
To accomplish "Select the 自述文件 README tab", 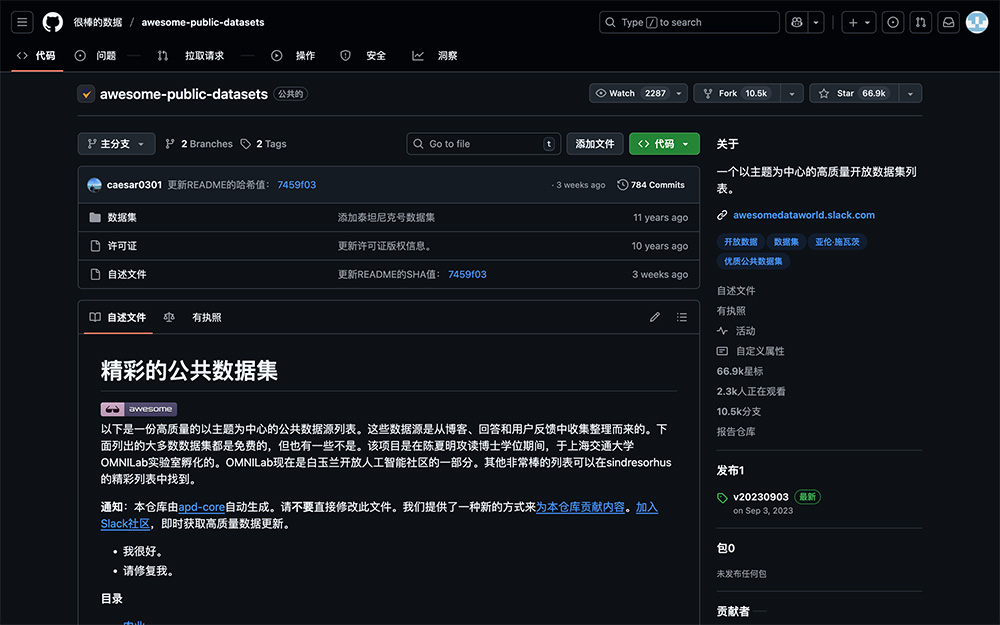I will point(118,317).
